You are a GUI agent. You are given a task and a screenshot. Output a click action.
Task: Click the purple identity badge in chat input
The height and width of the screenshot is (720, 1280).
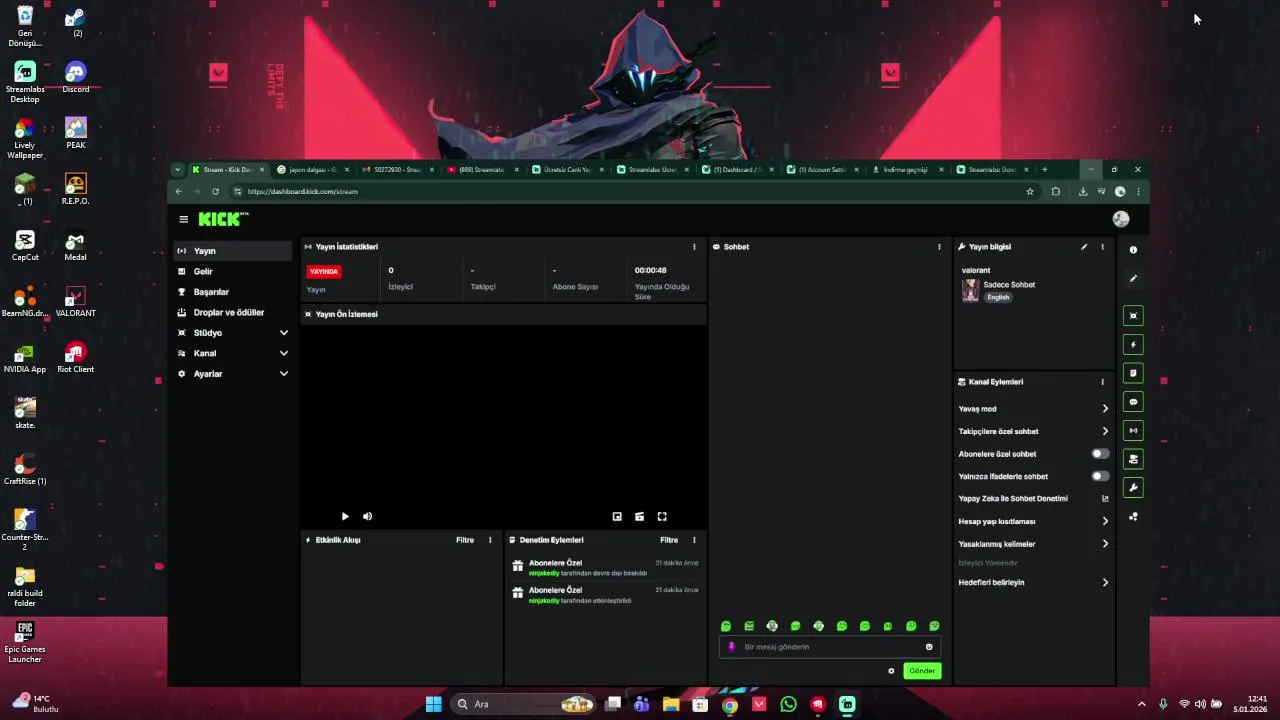(731, 647)
